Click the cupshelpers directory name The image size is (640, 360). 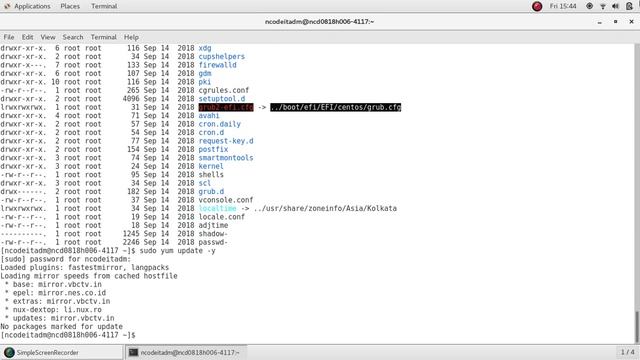pyautogui.click(x=222, y=57)
